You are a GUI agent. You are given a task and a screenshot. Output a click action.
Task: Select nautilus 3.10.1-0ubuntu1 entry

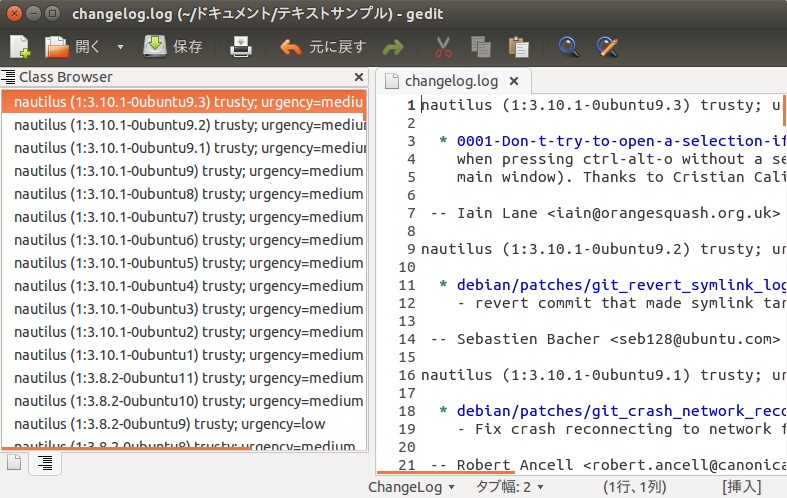[184, 355]
